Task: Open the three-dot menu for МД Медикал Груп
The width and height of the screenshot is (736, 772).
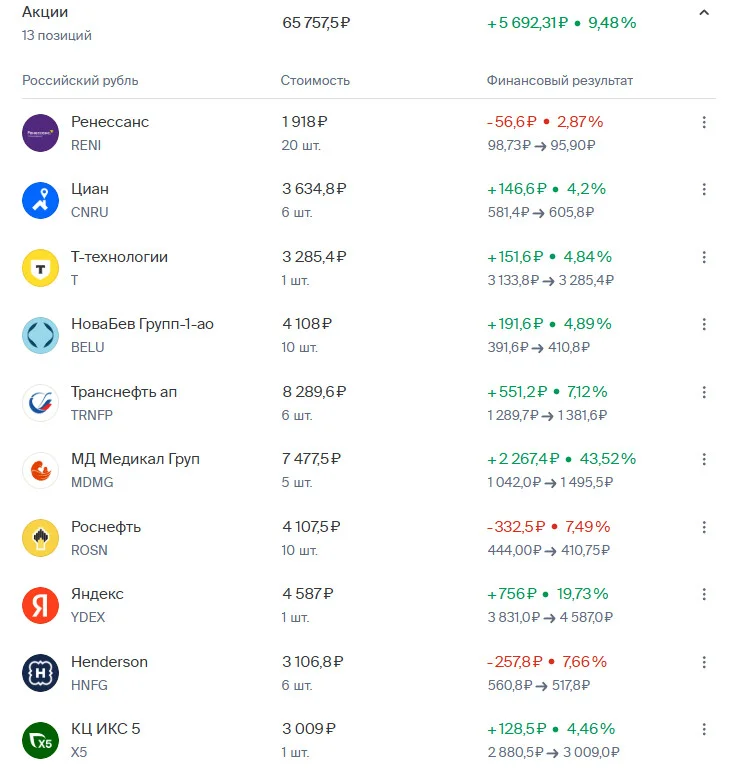Action: coord(704,459)
